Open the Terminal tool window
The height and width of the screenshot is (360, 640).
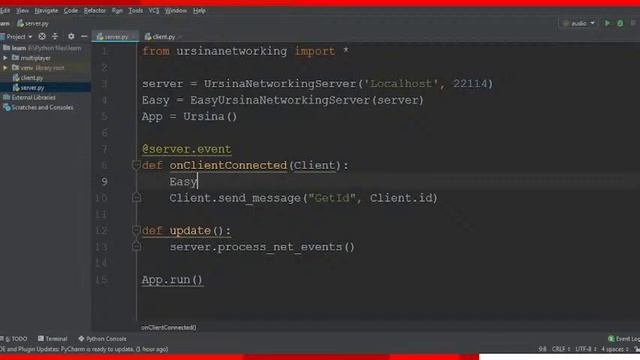tap(52, 339)
